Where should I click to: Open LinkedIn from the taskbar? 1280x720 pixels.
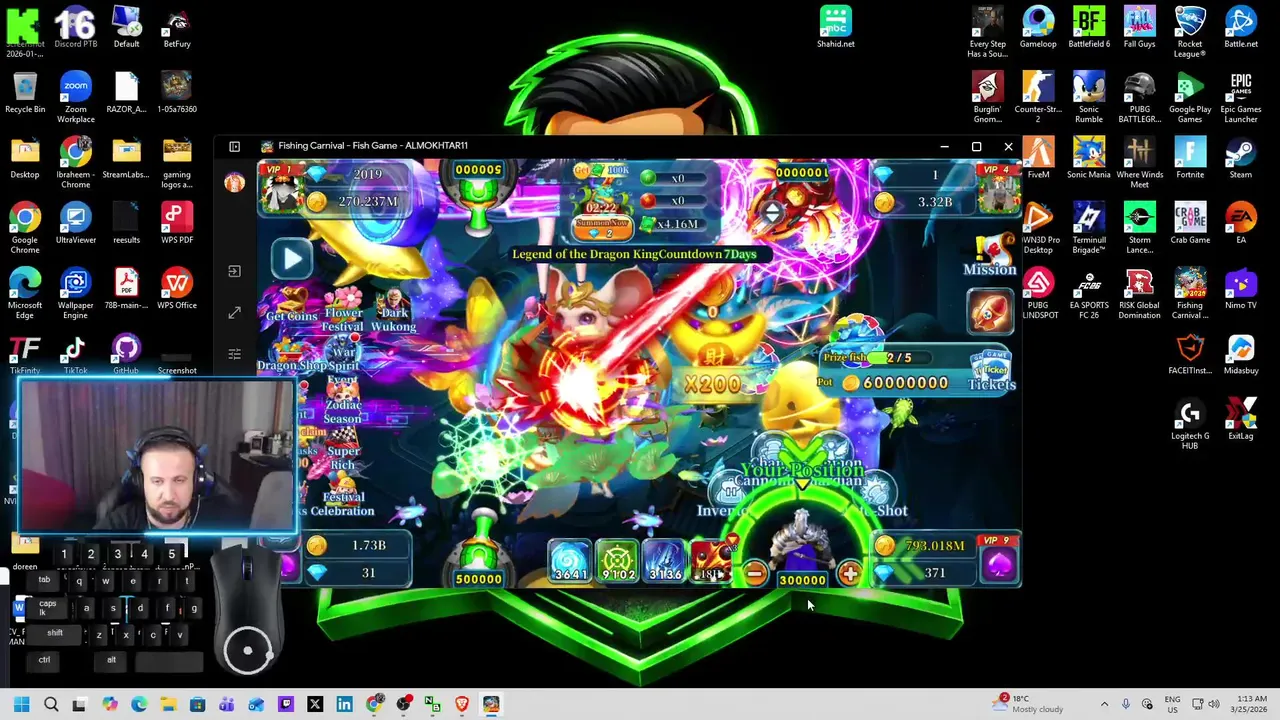click(x=344, y=704)
